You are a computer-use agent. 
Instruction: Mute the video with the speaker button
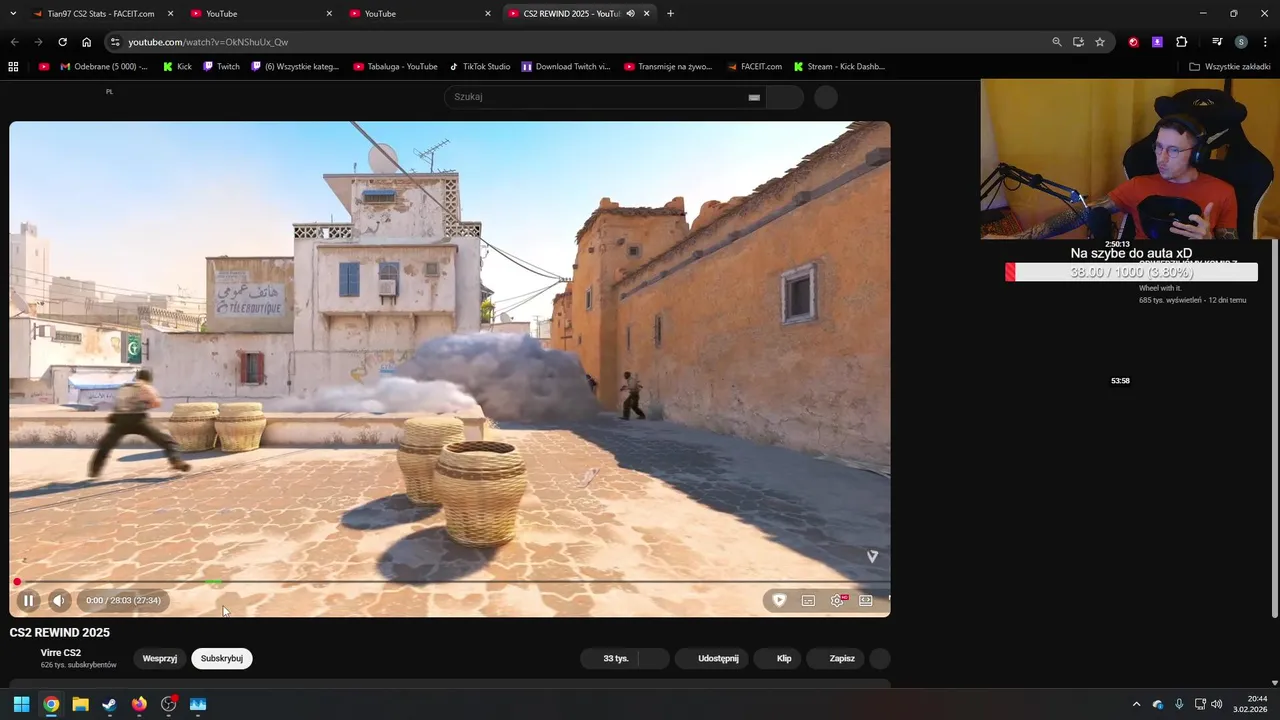(59, 601)
